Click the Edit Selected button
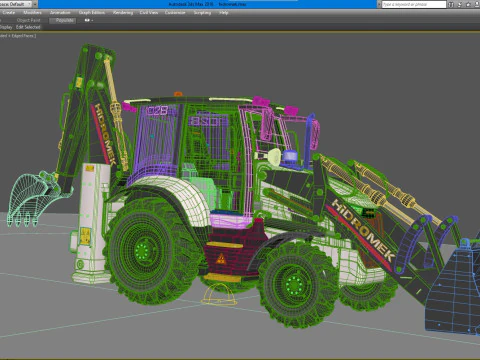Image resolution: width=480 pixels, height=360 pixels. click(x=28, y=27)
